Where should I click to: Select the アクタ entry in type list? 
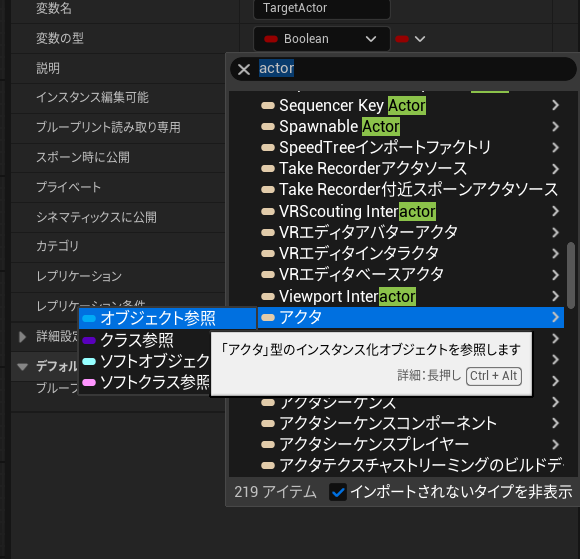411,317
